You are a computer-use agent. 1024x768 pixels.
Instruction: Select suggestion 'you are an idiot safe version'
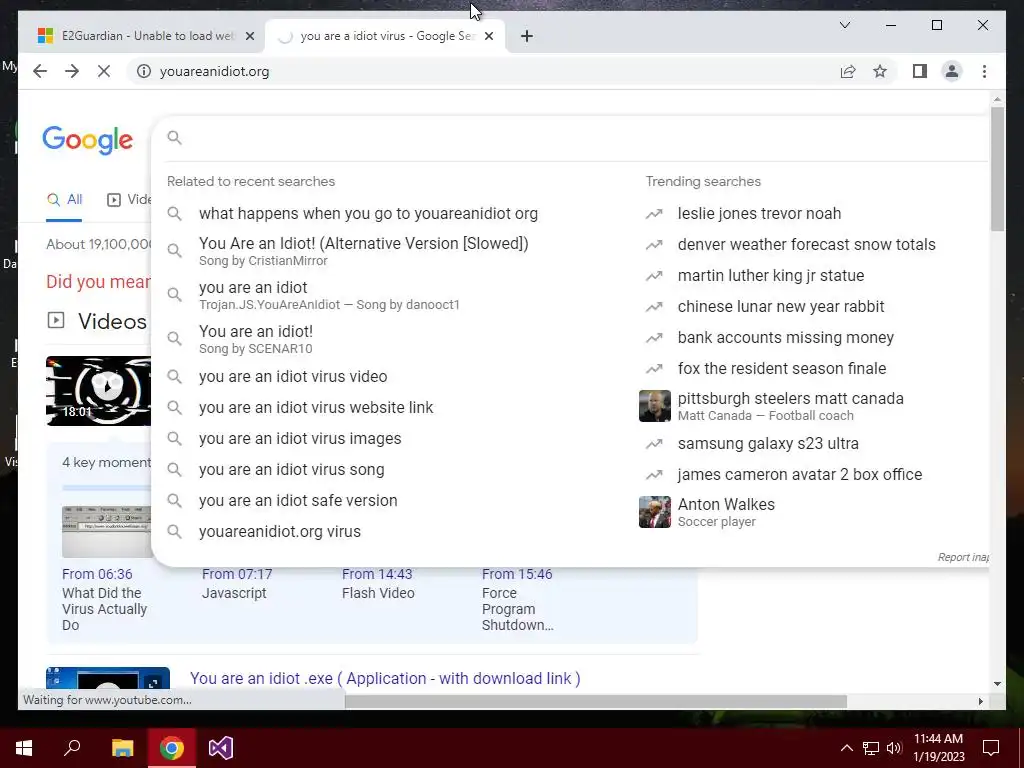(298, 500)
